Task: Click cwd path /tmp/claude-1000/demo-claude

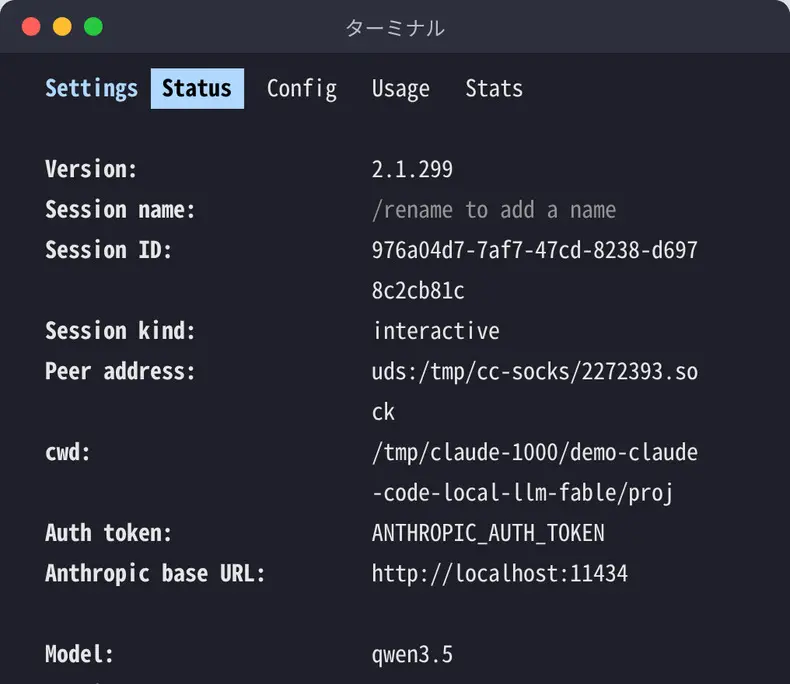Action: (535, 453)
